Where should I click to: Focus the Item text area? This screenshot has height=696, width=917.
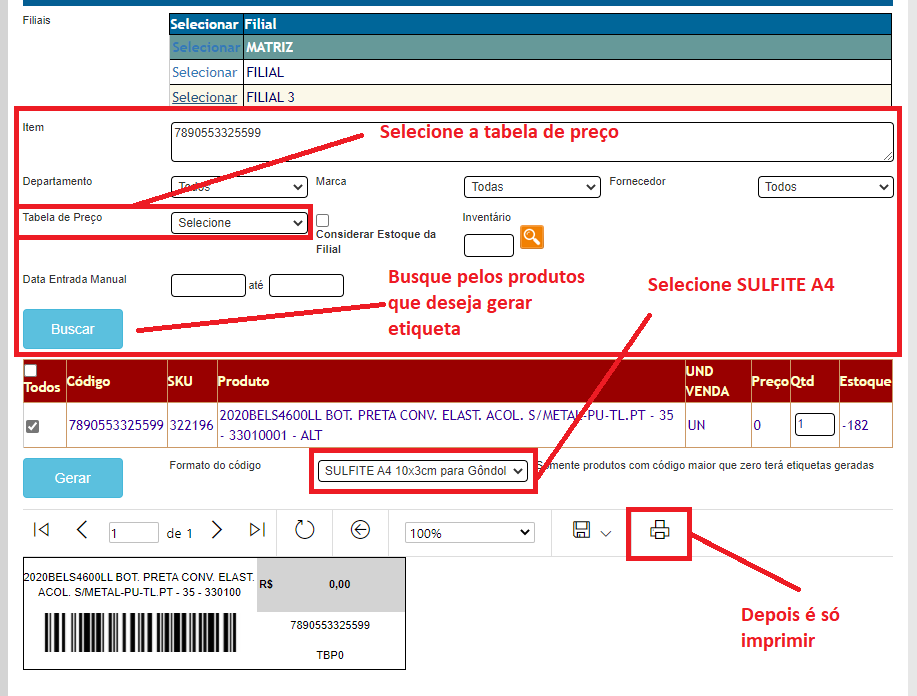click(532, 142)
